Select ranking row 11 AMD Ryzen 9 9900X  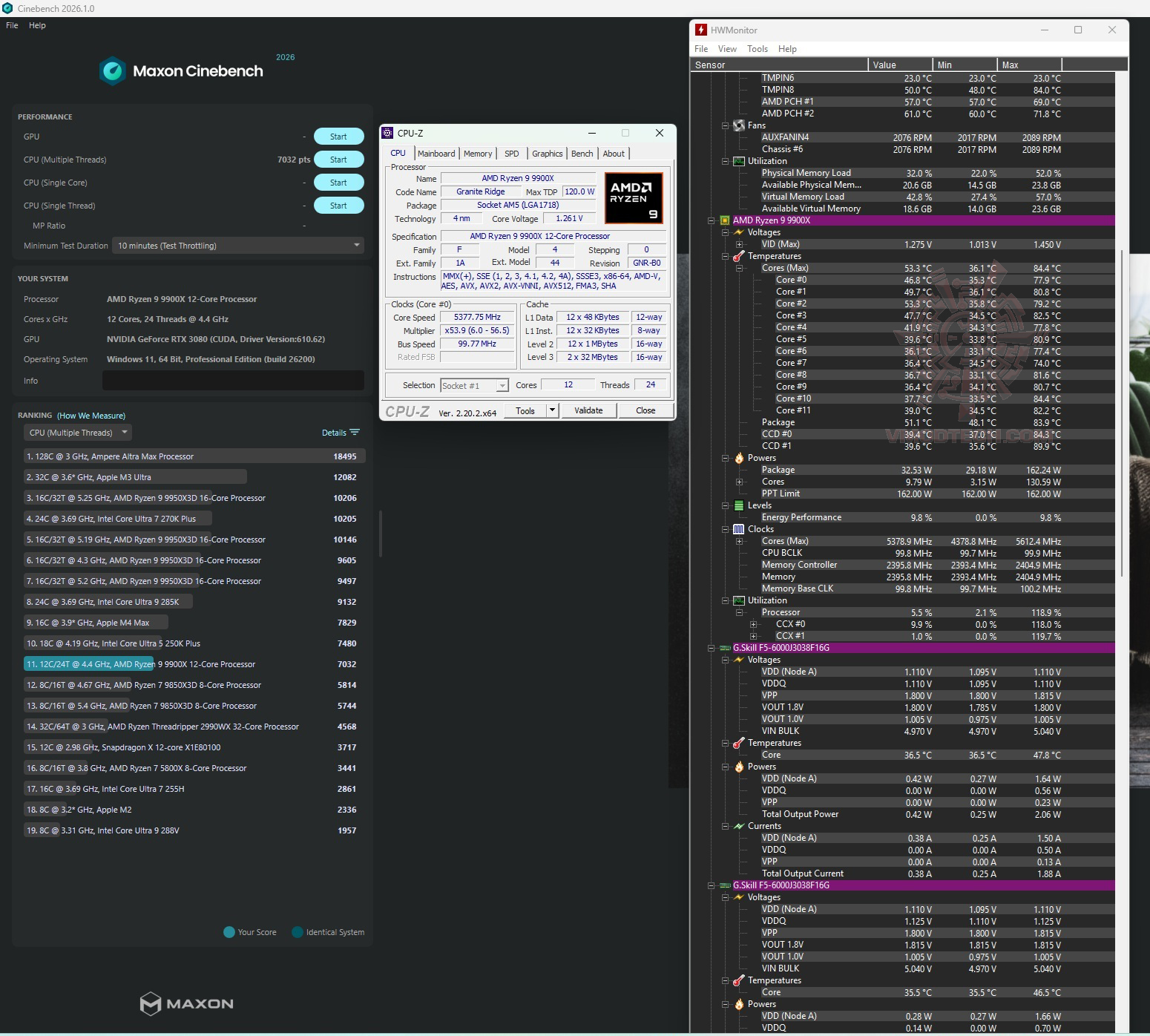pos(194,664)
